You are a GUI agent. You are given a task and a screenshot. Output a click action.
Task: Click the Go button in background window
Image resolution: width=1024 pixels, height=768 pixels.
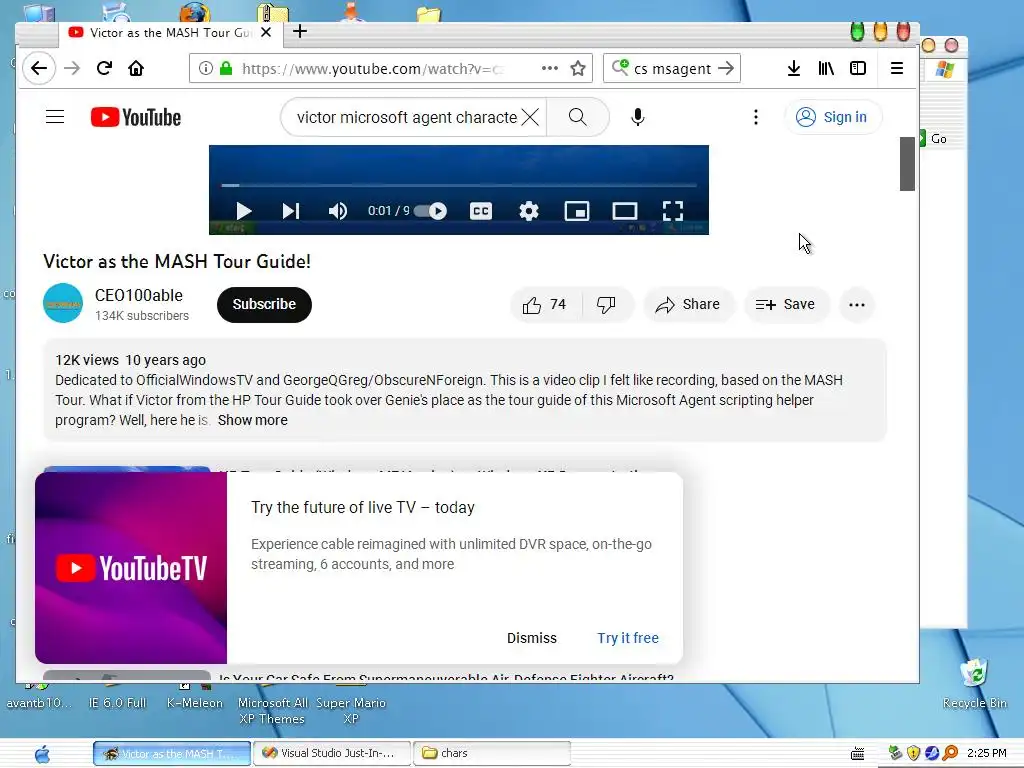coord(934,138)
